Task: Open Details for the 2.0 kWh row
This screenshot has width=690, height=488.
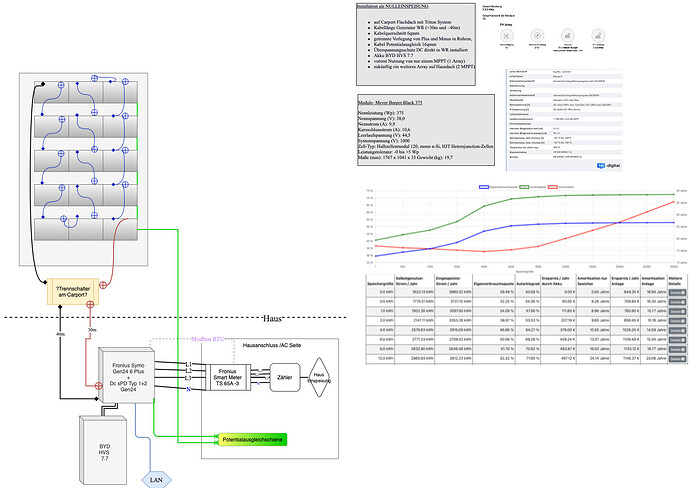Action: pos(677,321)
